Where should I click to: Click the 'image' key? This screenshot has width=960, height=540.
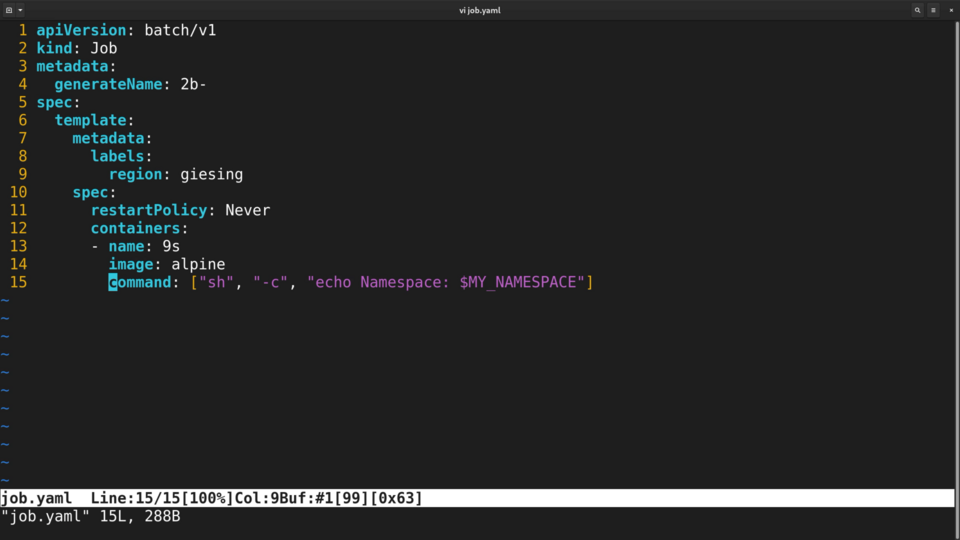click(130, 264)
